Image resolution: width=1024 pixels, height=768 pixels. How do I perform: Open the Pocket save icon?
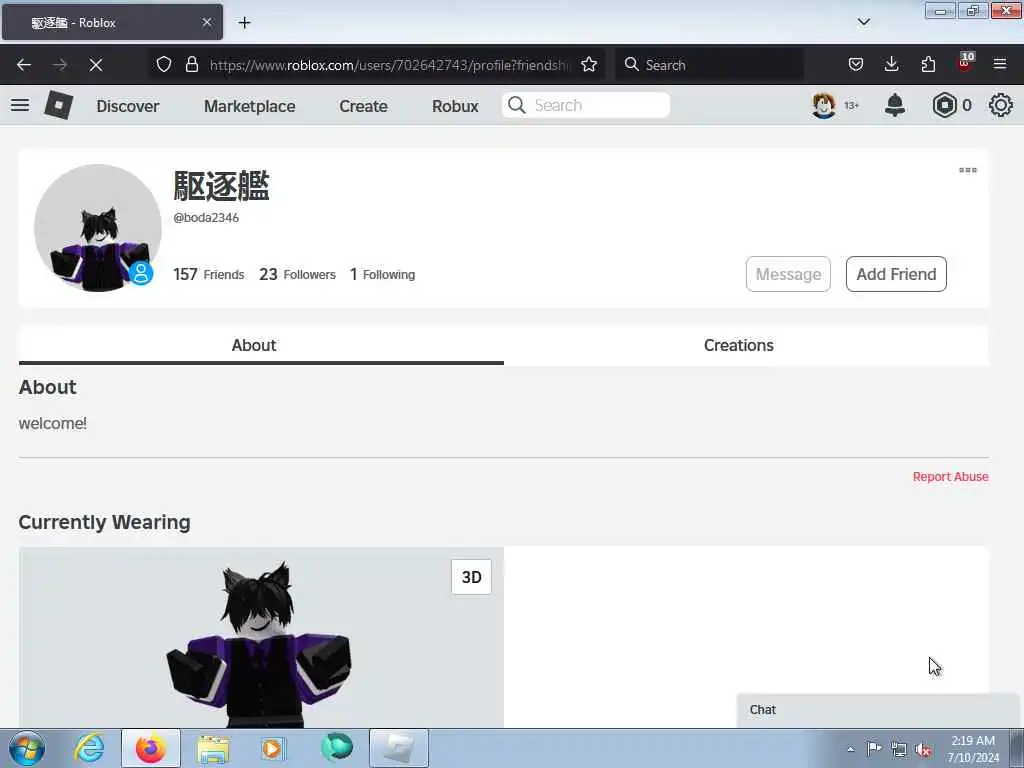[856, 65]
